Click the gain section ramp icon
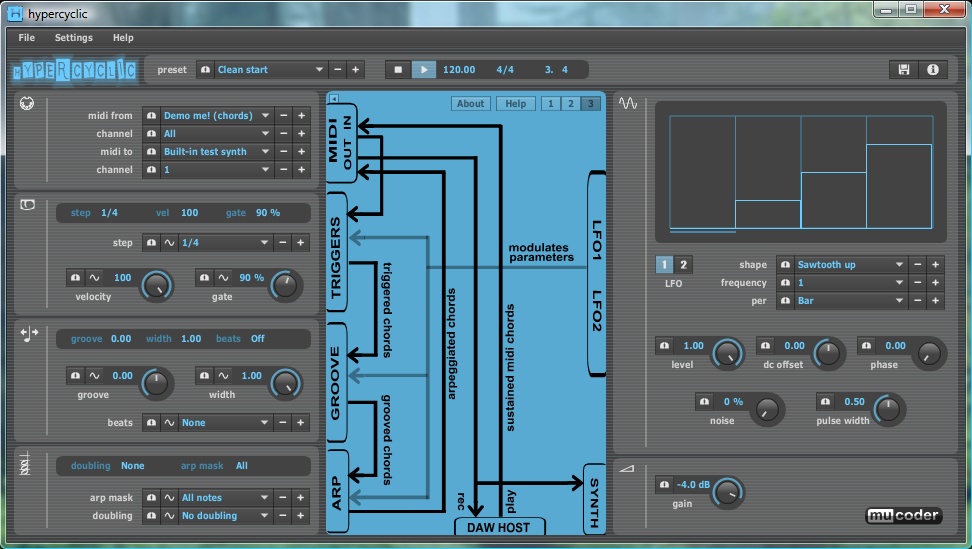This screenshot has width=972, height=549. coord(627,468)
